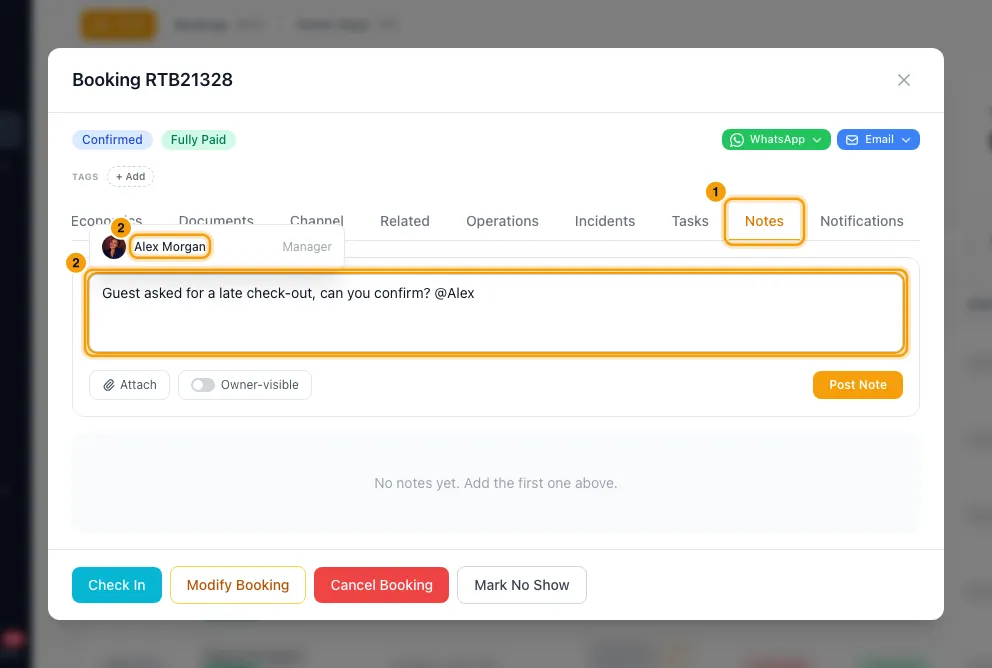Click Alex Morgan's avatar photo
Image resolution: width=992 pixels, height=668 pixels.
114,247
